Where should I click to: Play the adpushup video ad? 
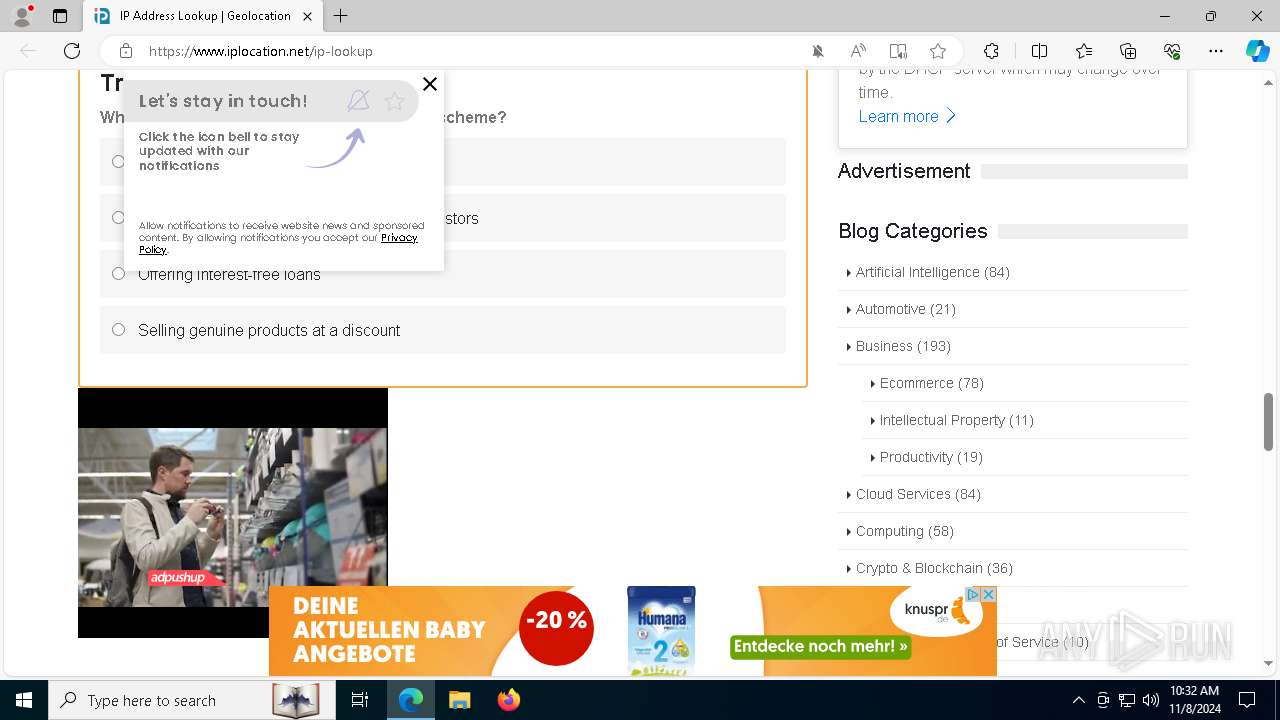[x=232, y=513]
